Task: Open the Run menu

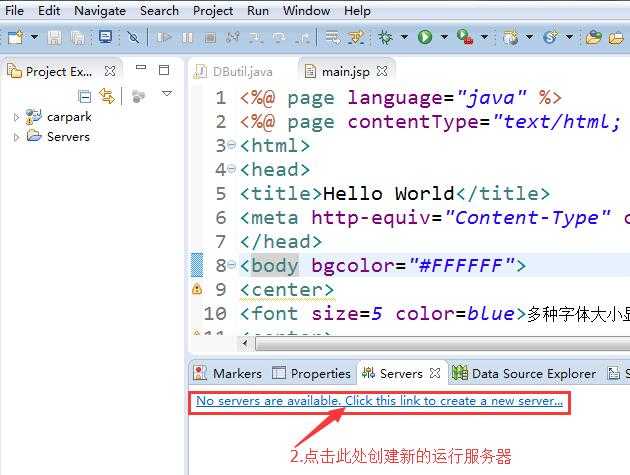Action: pos(258,10)
